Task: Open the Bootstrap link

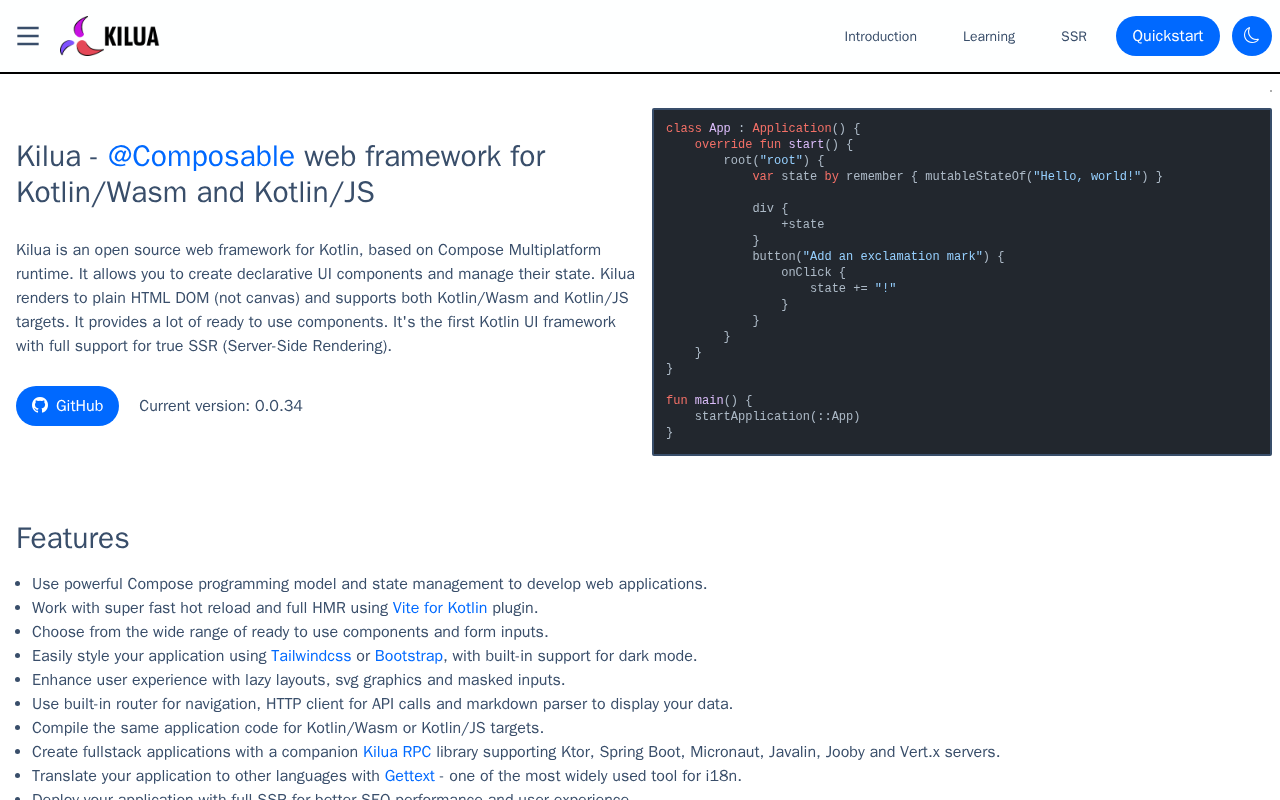Action: (x=409, y=656)
